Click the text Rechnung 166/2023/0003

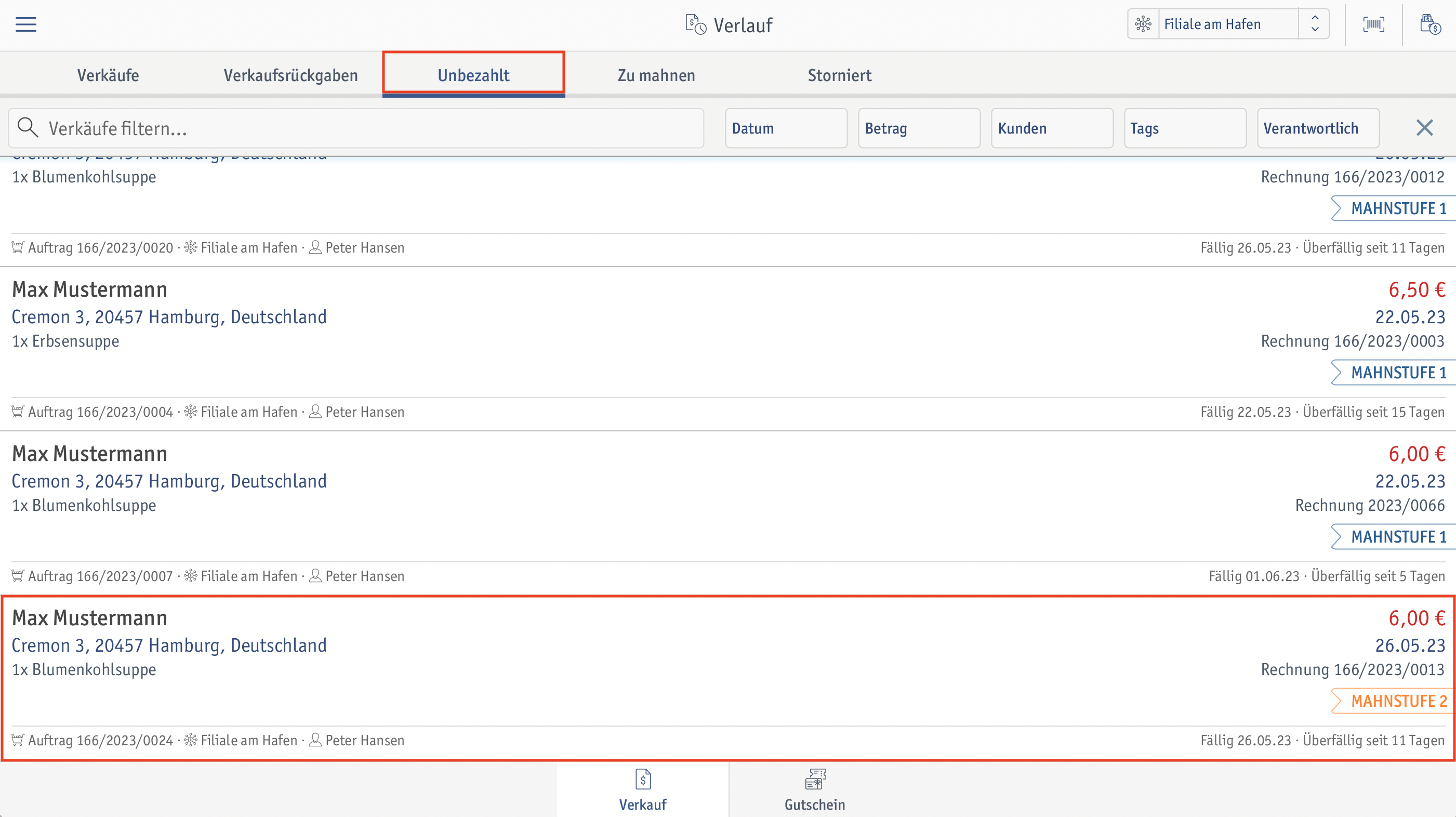[x=1353, y=341]
